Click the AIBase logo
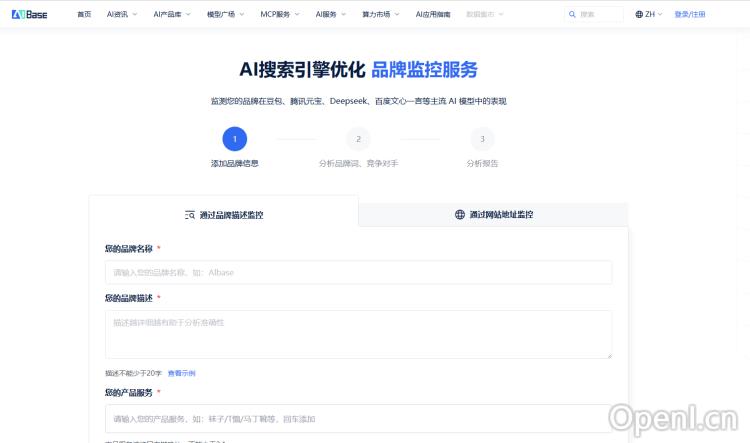This screenshot has width=750, height=443. pos(29,14)
